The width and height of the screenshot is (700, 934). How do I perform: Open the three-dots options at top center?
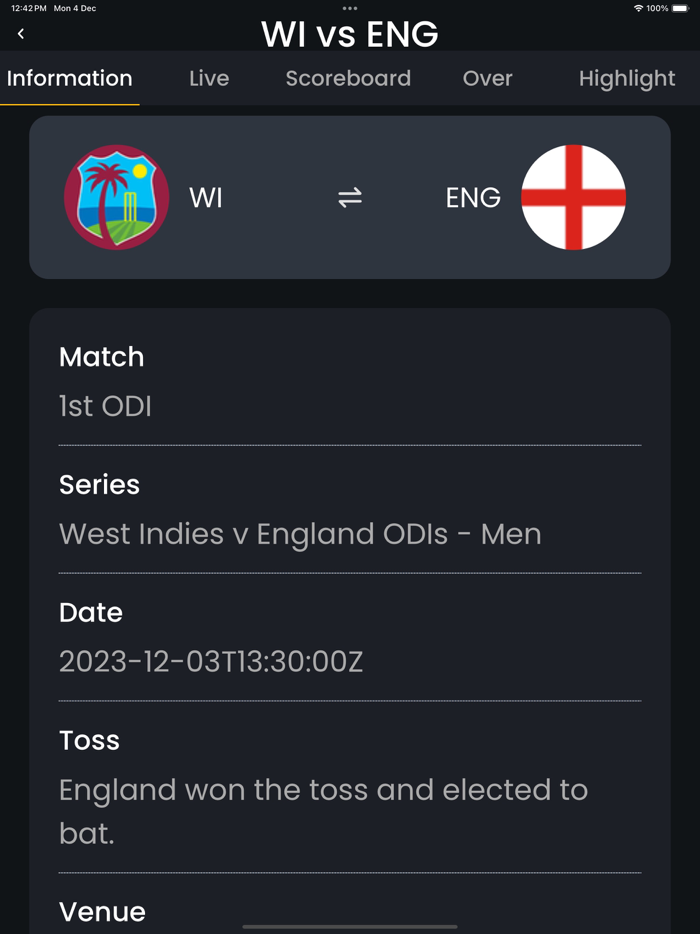point(349,8)
